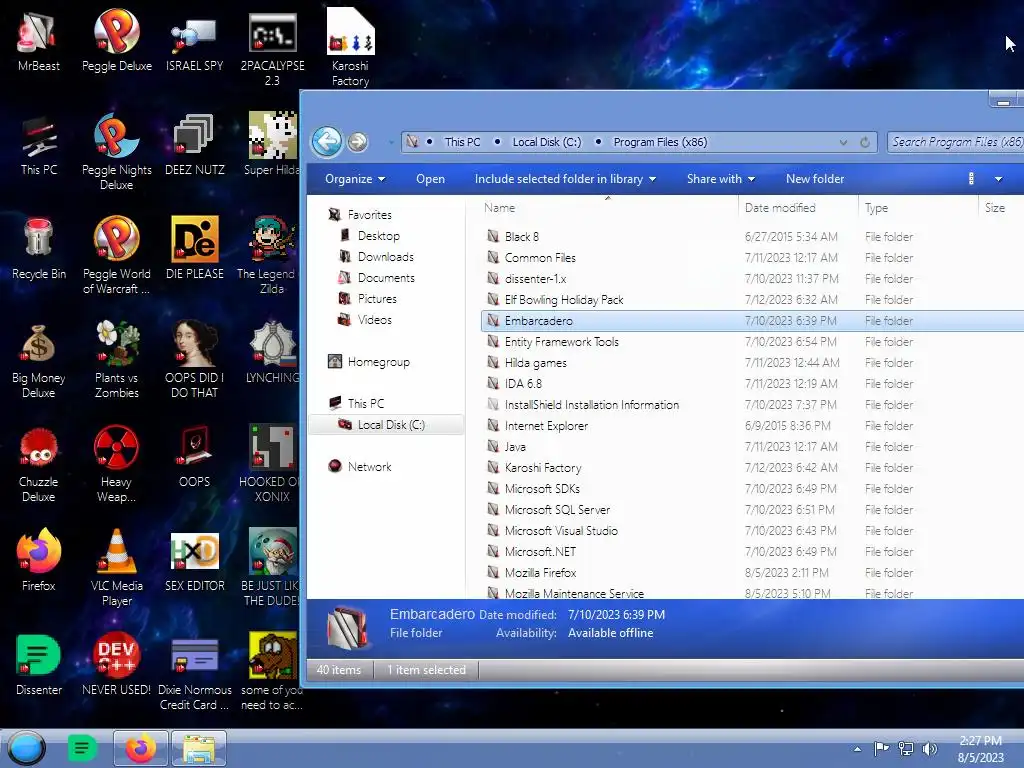Screen dimensions: 1024x768
Task: Open Pictures in the navigation pane
Action: (377, 298)
